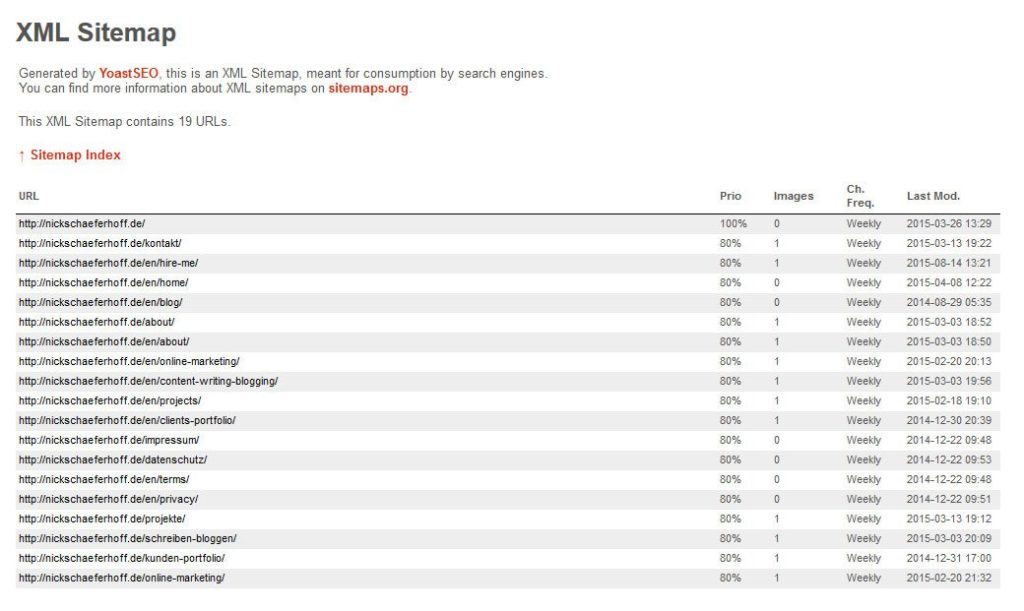
Task: Open the nickschaeferhoff.de/datenschutz/ URL
Action: 113,460
